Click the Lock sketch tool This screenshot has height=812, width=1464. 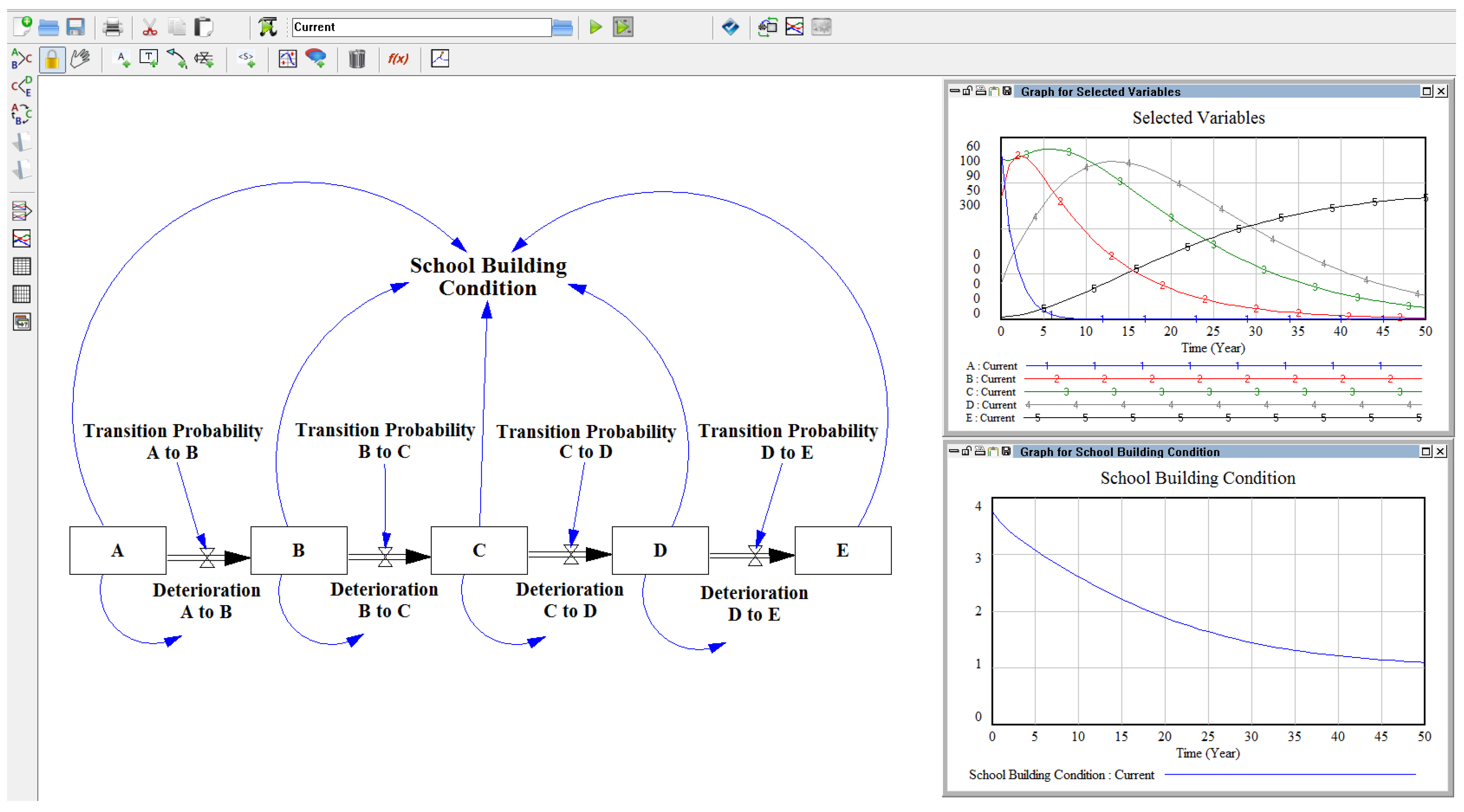tap(52, 59)
